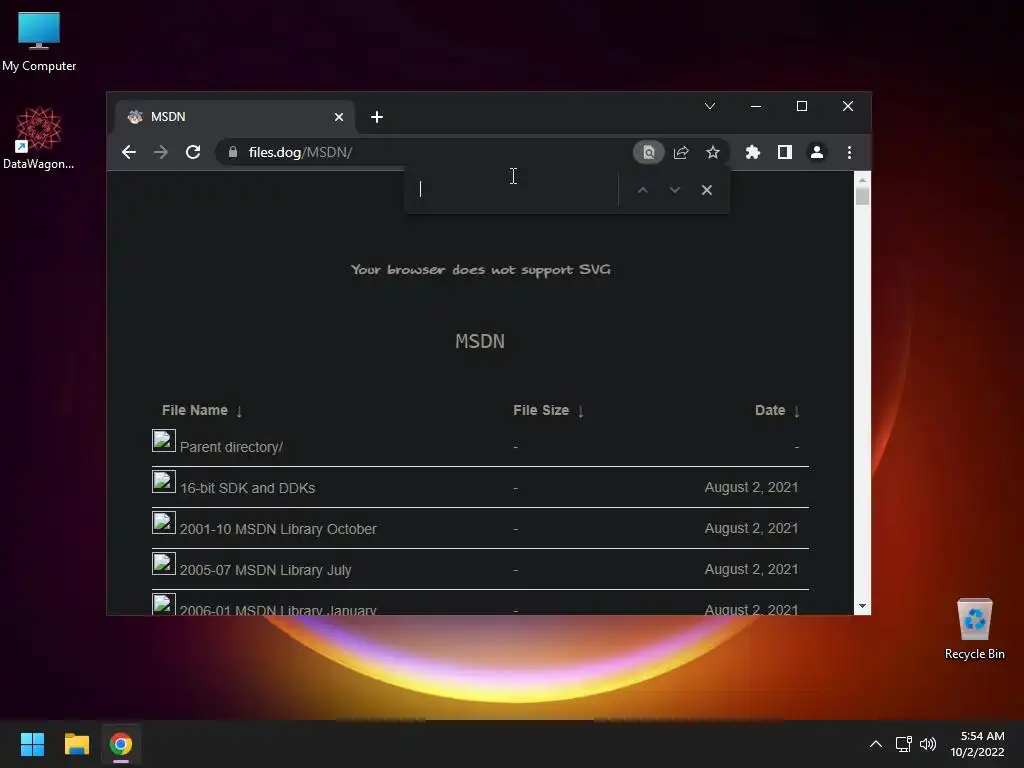Open Chrome's three-dot menu

point(849,152)
